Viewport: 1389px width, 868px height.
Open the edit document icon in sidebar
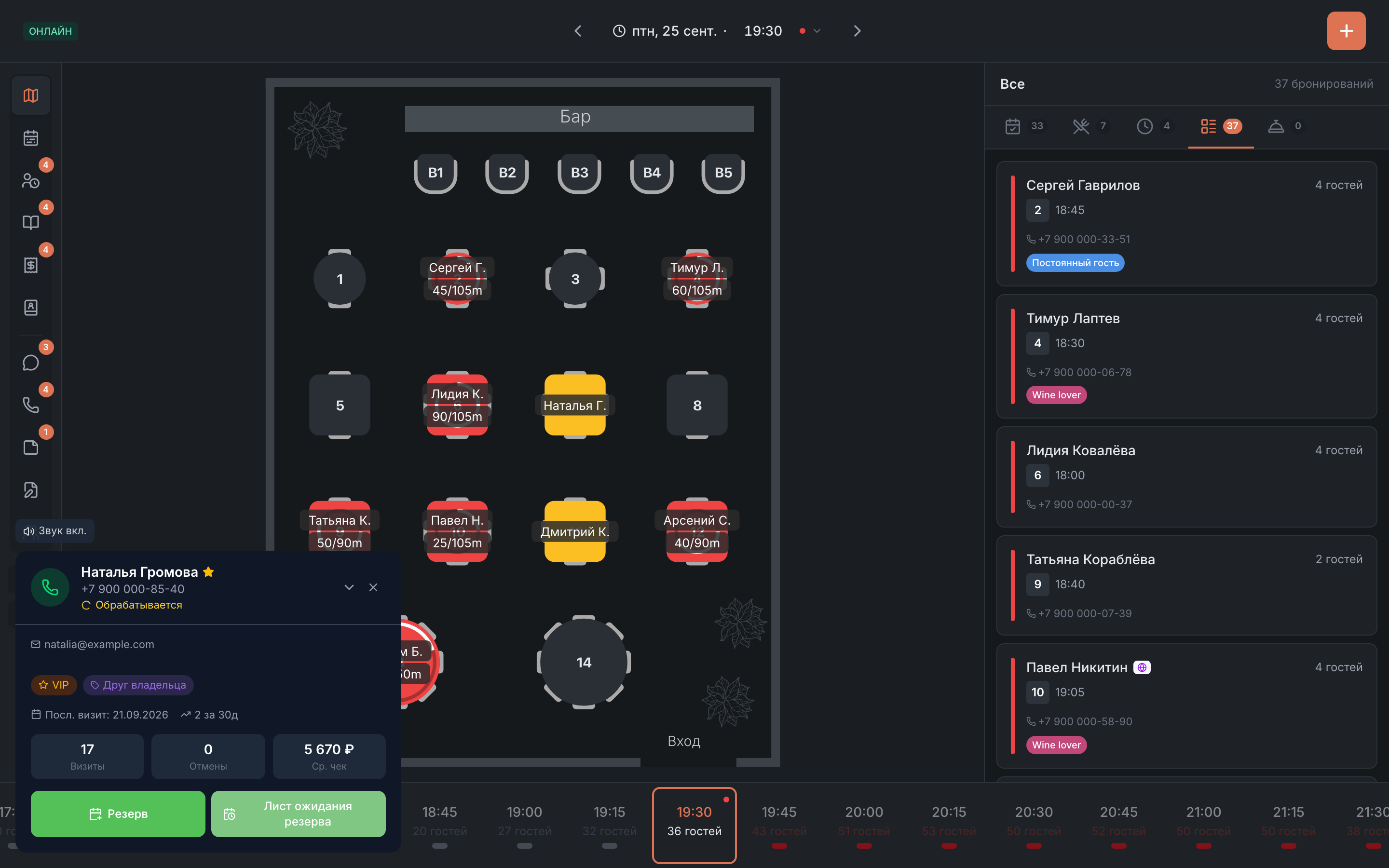tap(31, 490)
